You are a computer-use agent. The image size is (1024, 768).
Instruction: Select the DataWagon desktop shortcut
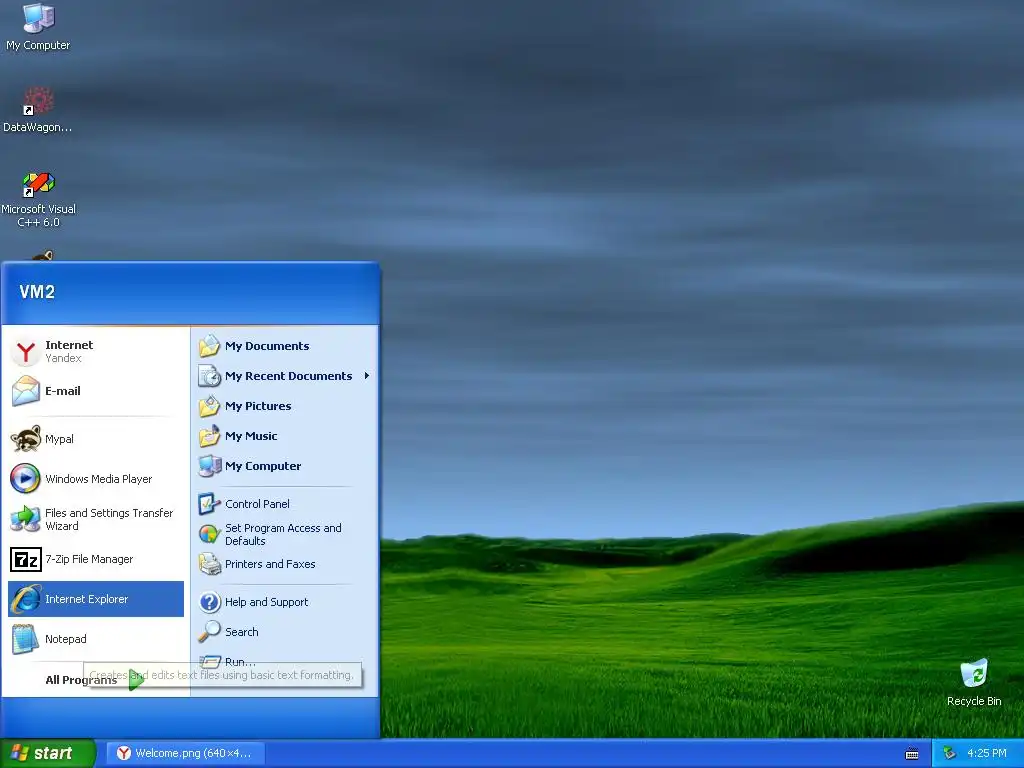tap(38, 110)
